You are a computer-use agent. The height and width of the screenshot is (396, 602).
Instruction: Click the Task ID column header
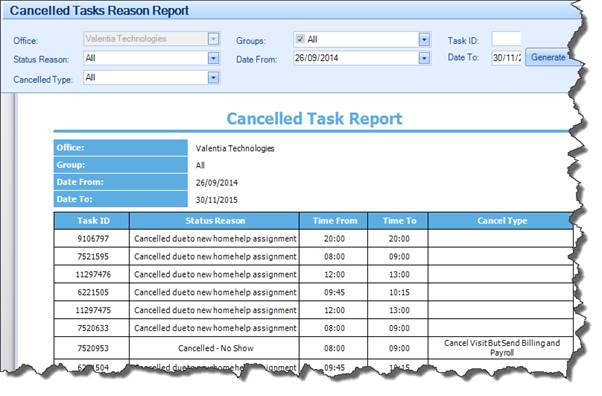coord(92,221)
